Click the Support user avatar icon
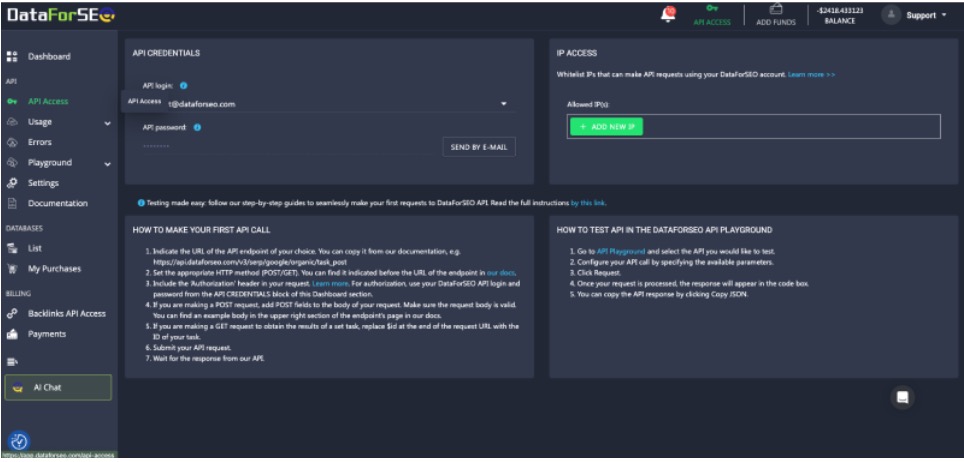 coord(891,15)
